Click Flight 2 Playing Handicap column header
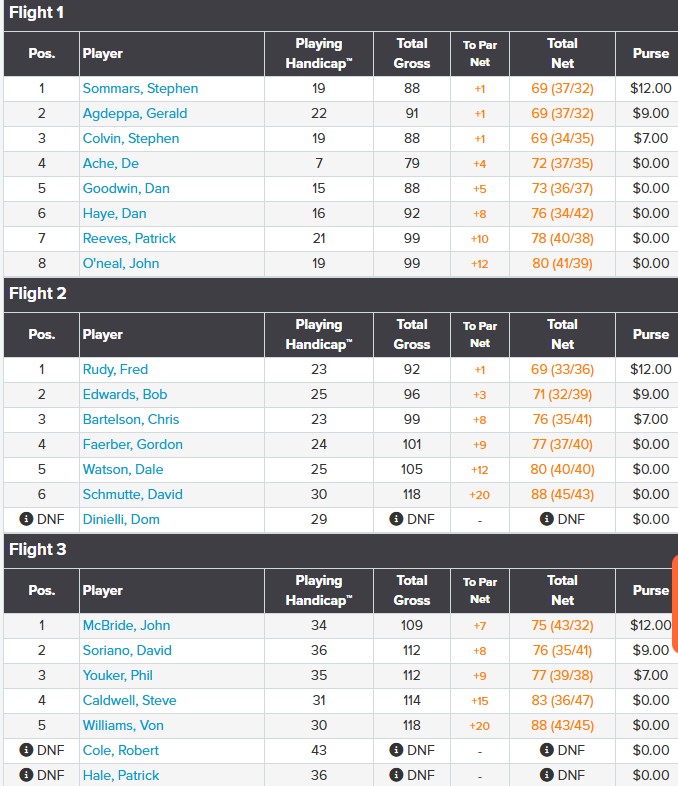 click(x=318, y=334)
